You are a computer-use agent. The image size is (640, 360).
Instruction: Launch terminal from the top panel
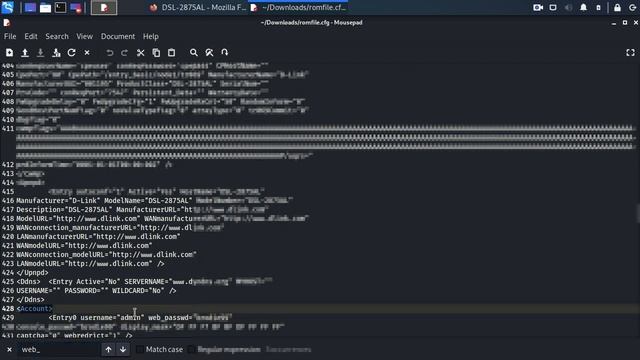coord(60,7)
